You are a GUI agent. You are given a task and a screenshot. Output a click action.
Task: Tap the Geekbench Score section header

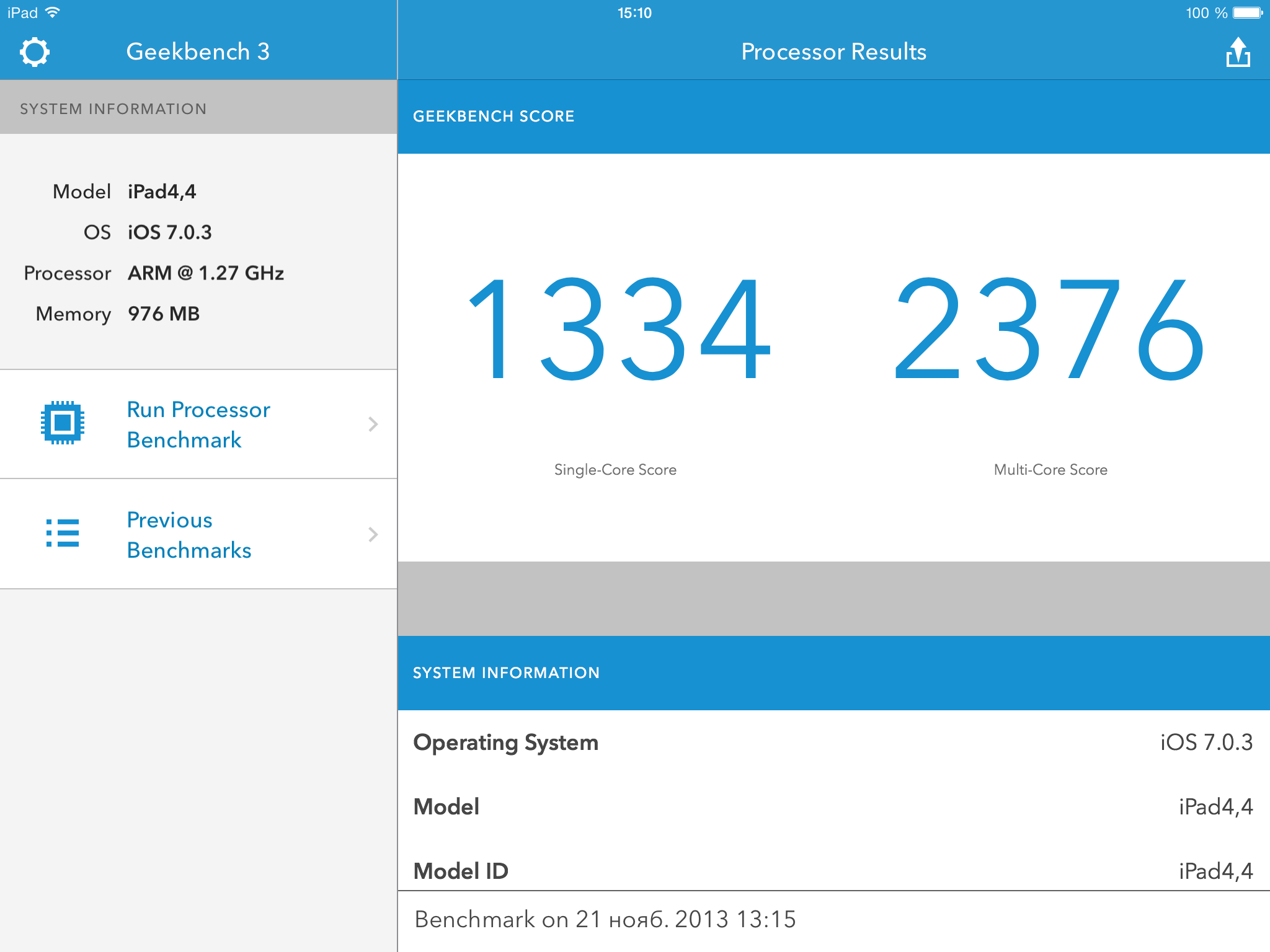pos(494,117)
